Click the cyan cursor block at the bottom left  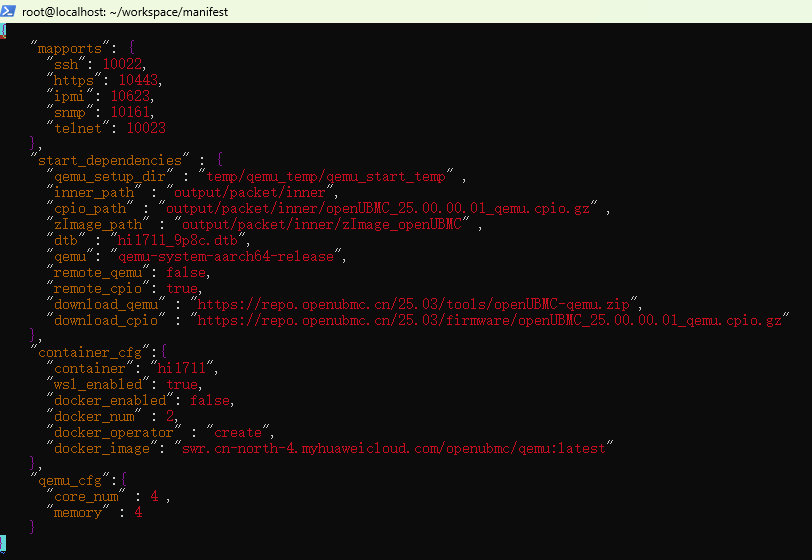[x=3, y=542]
